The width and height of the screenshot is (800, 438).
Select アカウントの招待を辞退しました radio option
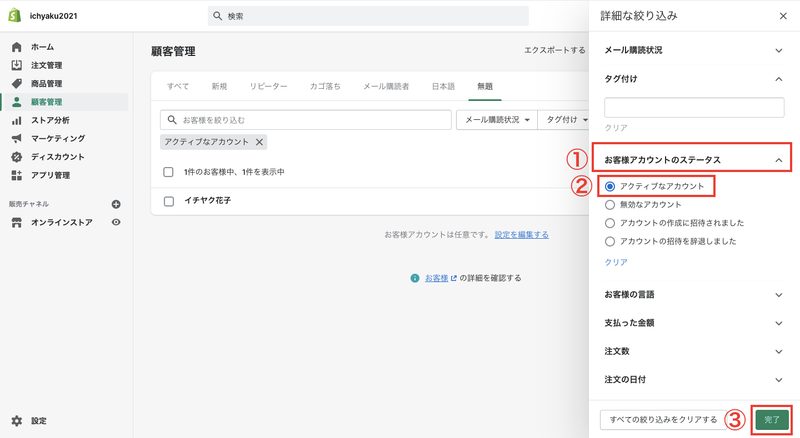[x=610, y=241]
